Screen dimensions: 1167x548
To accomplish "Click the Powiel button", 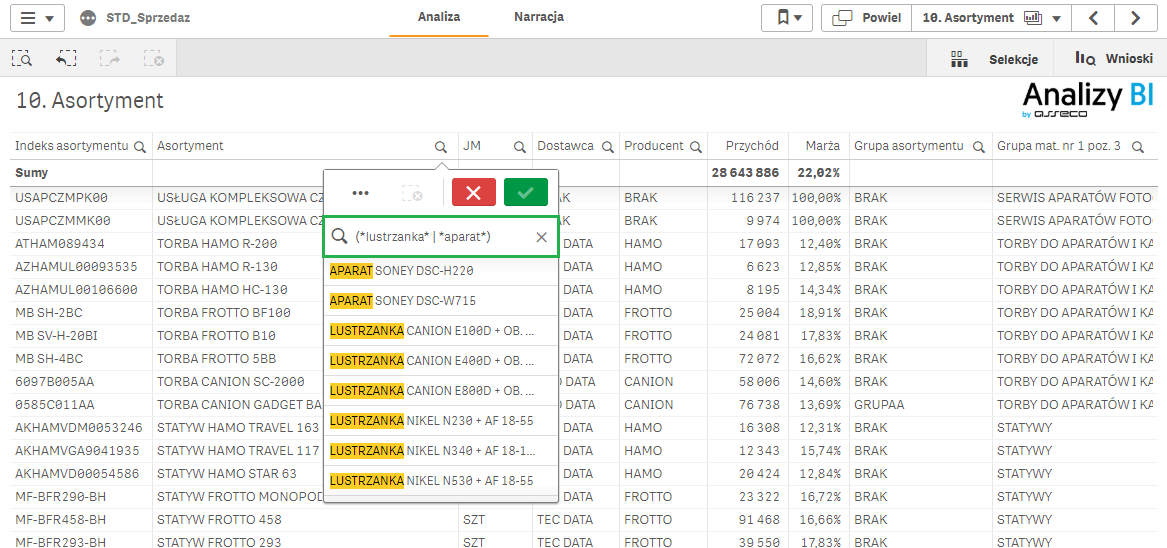I will pyautogui.click(x=867, y=18).
